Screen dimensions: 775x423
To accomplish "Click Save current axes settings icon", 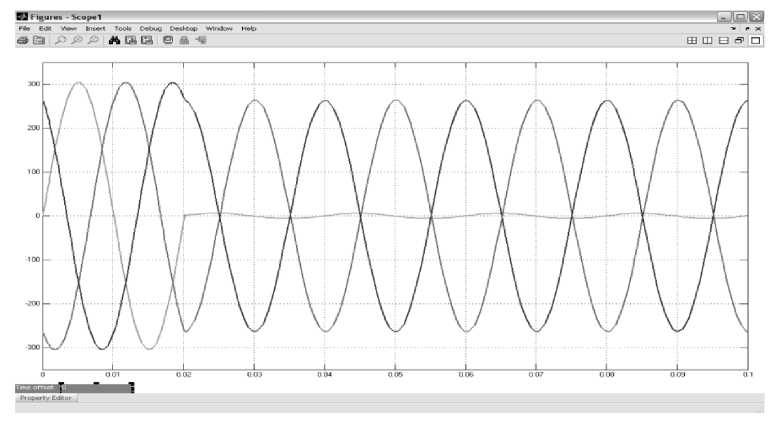I will tap(130, 41).
